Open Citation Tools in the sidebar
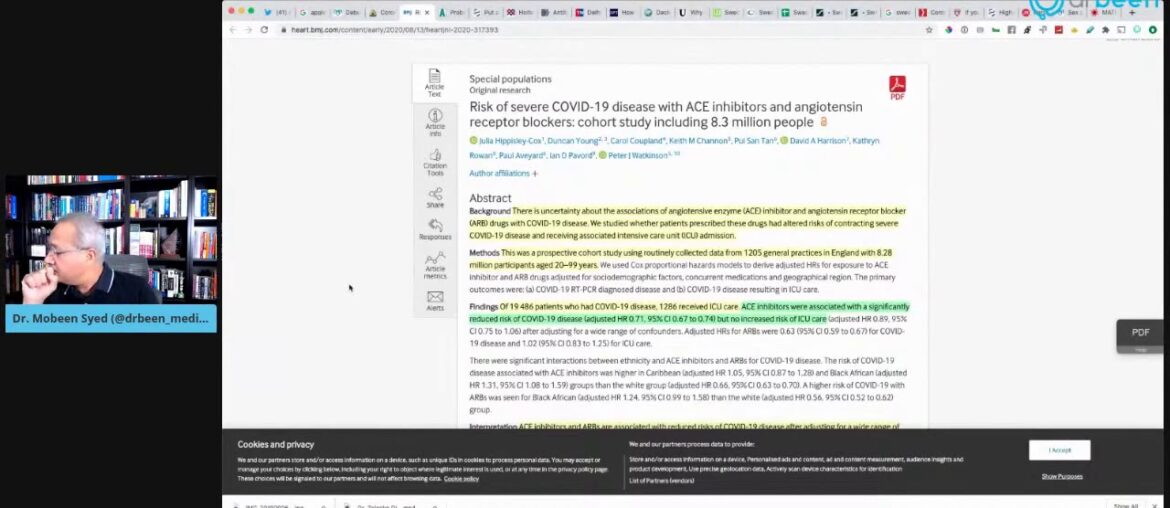1170x508 pixels. [x=435, y=160]
